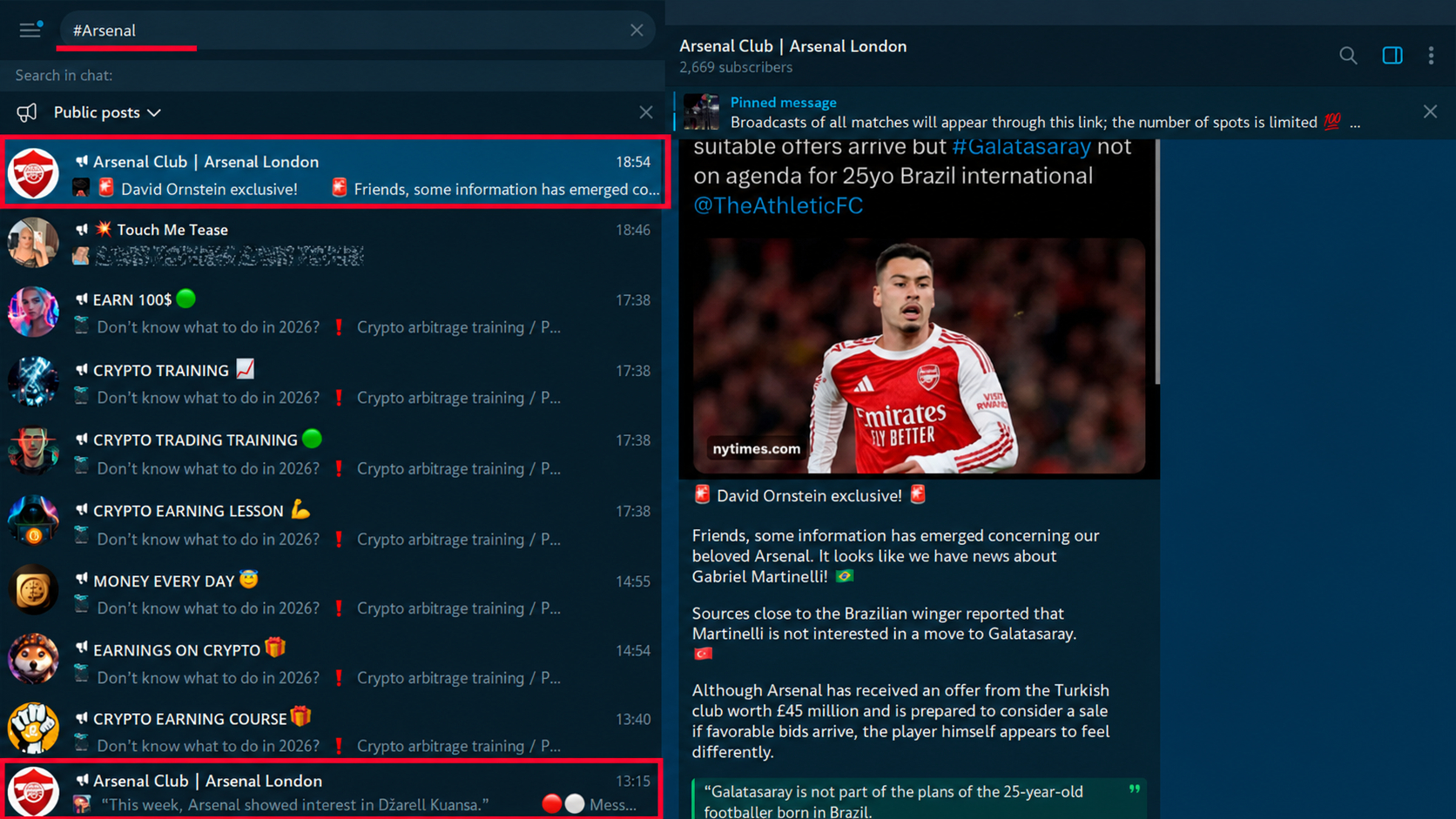Image resolution: width=1456 pixels, height=819 pixels.
Task: Open the 13:15 Arsenal Club result
Action: coord(332,790)
